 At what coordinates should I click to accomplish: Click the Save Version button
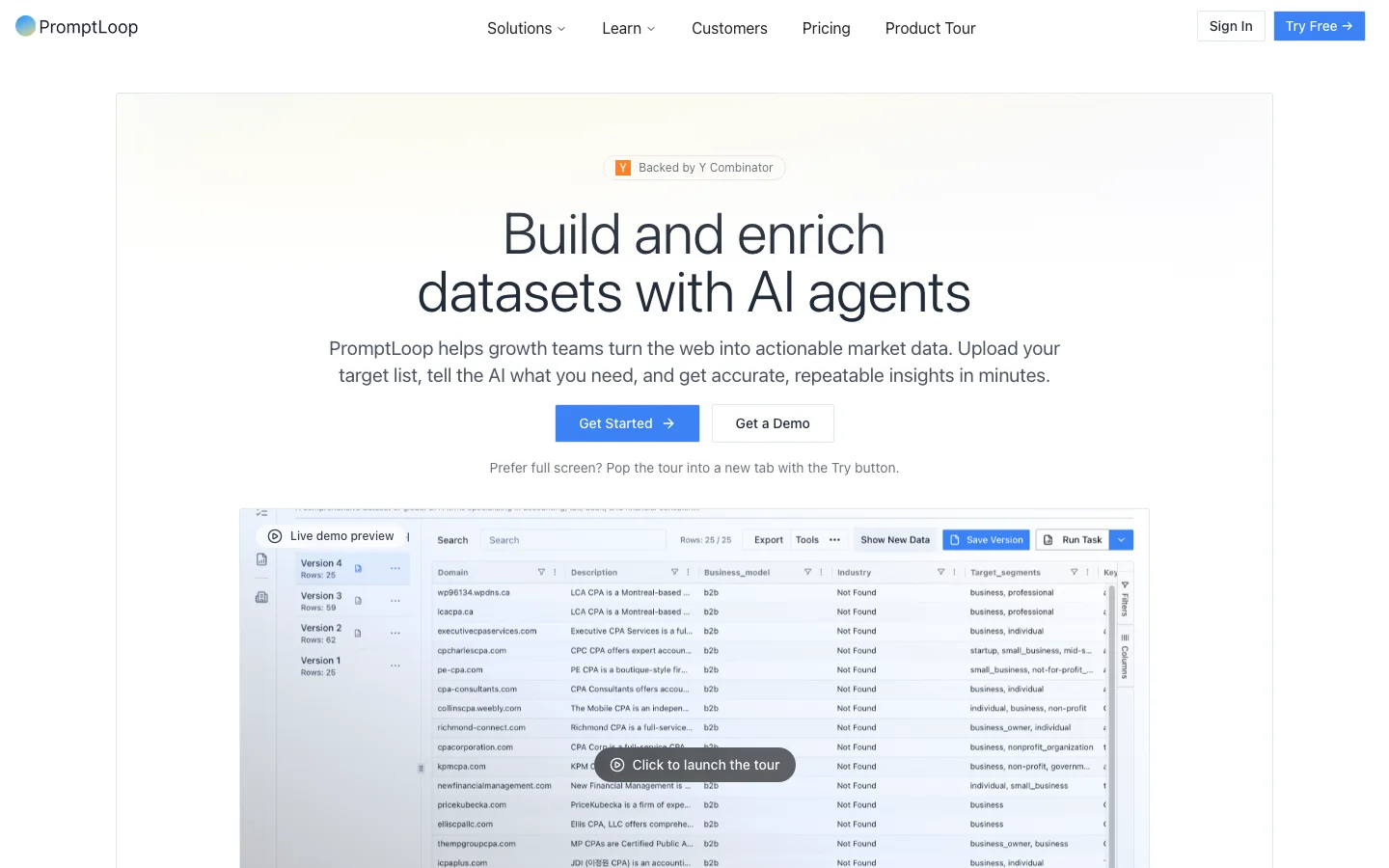tap(987, 540)
